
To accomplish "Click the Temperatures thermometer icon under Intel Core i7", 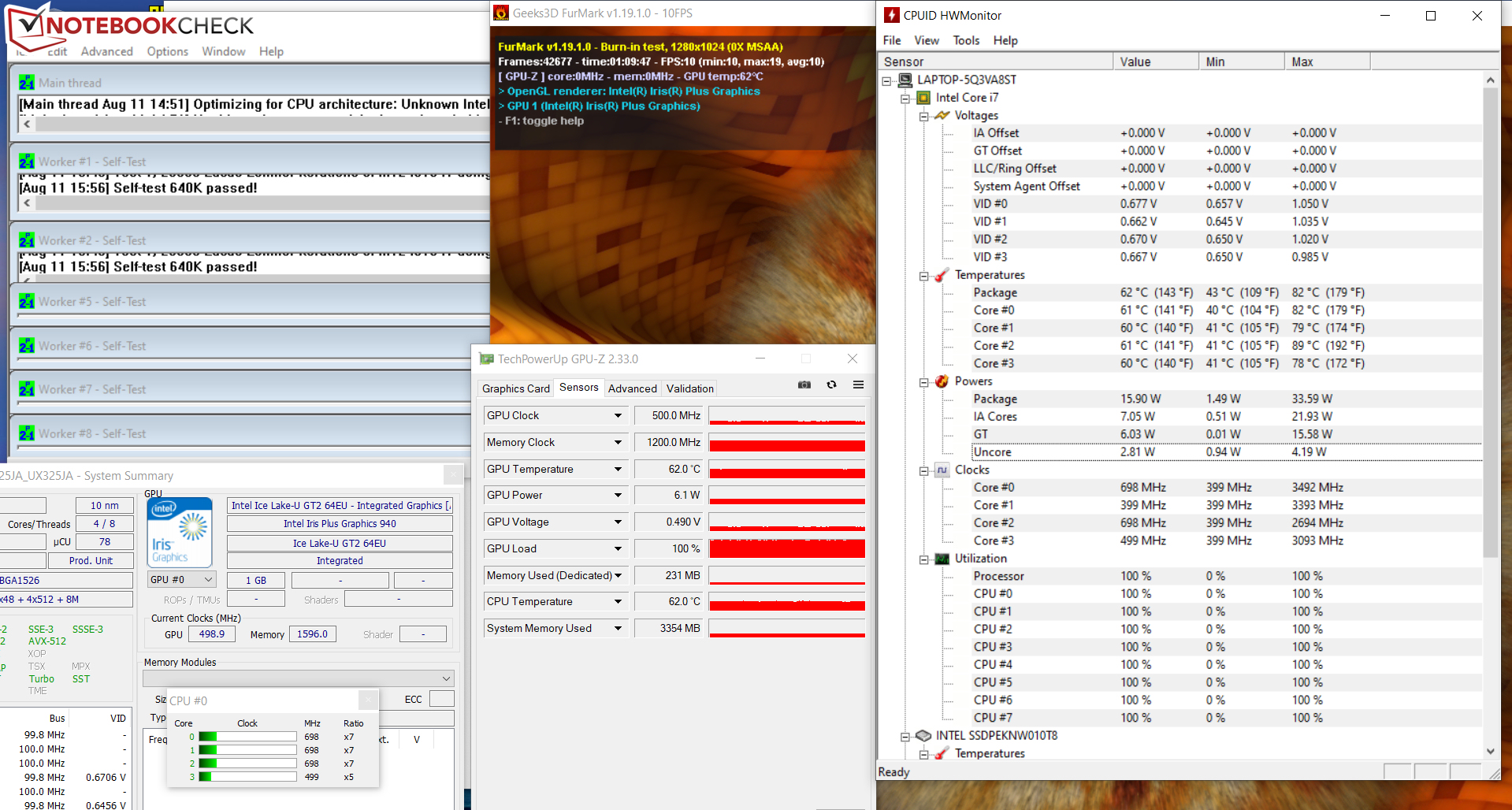I will coord(942,275).
